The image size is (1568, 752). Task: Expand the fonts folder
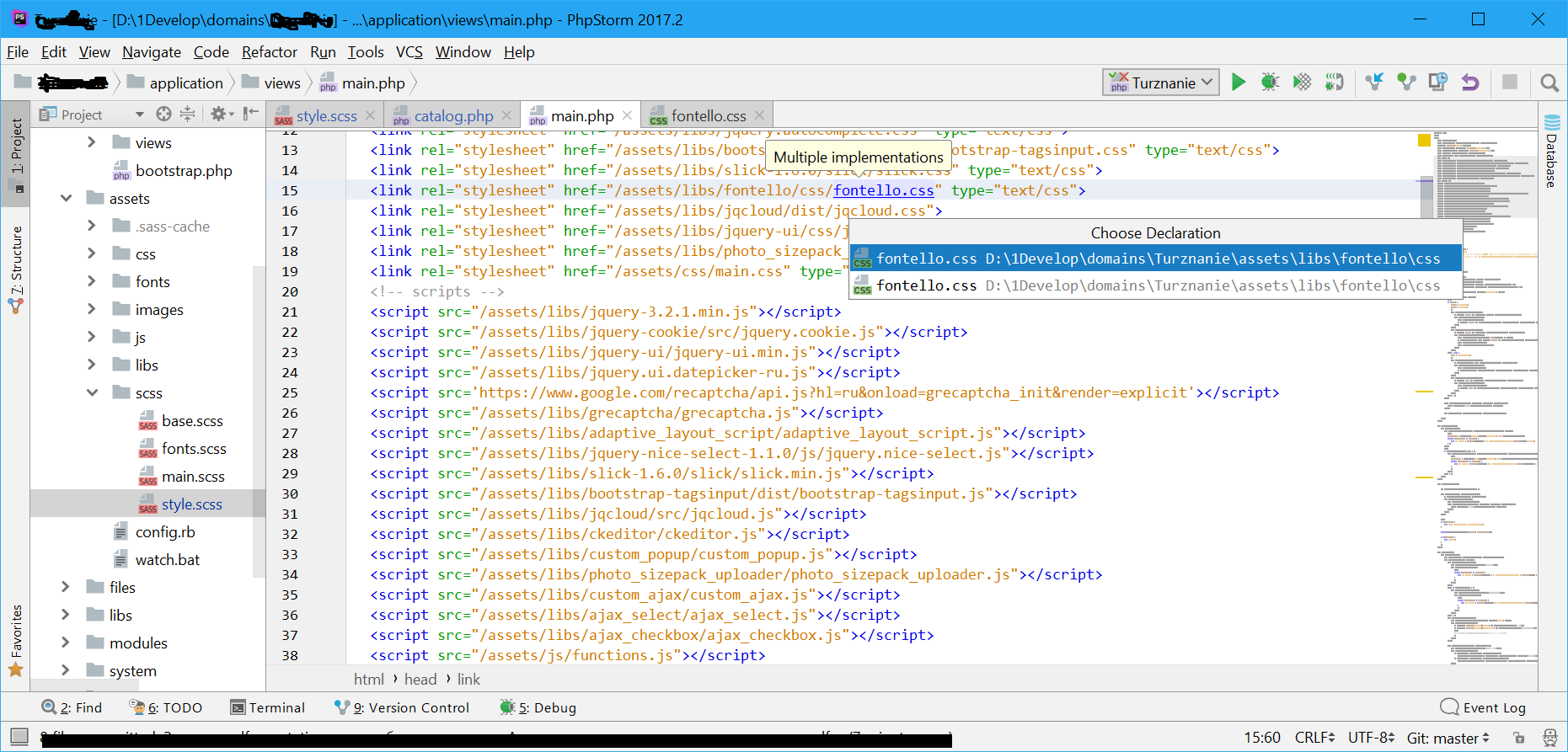(x=92, y=281)
